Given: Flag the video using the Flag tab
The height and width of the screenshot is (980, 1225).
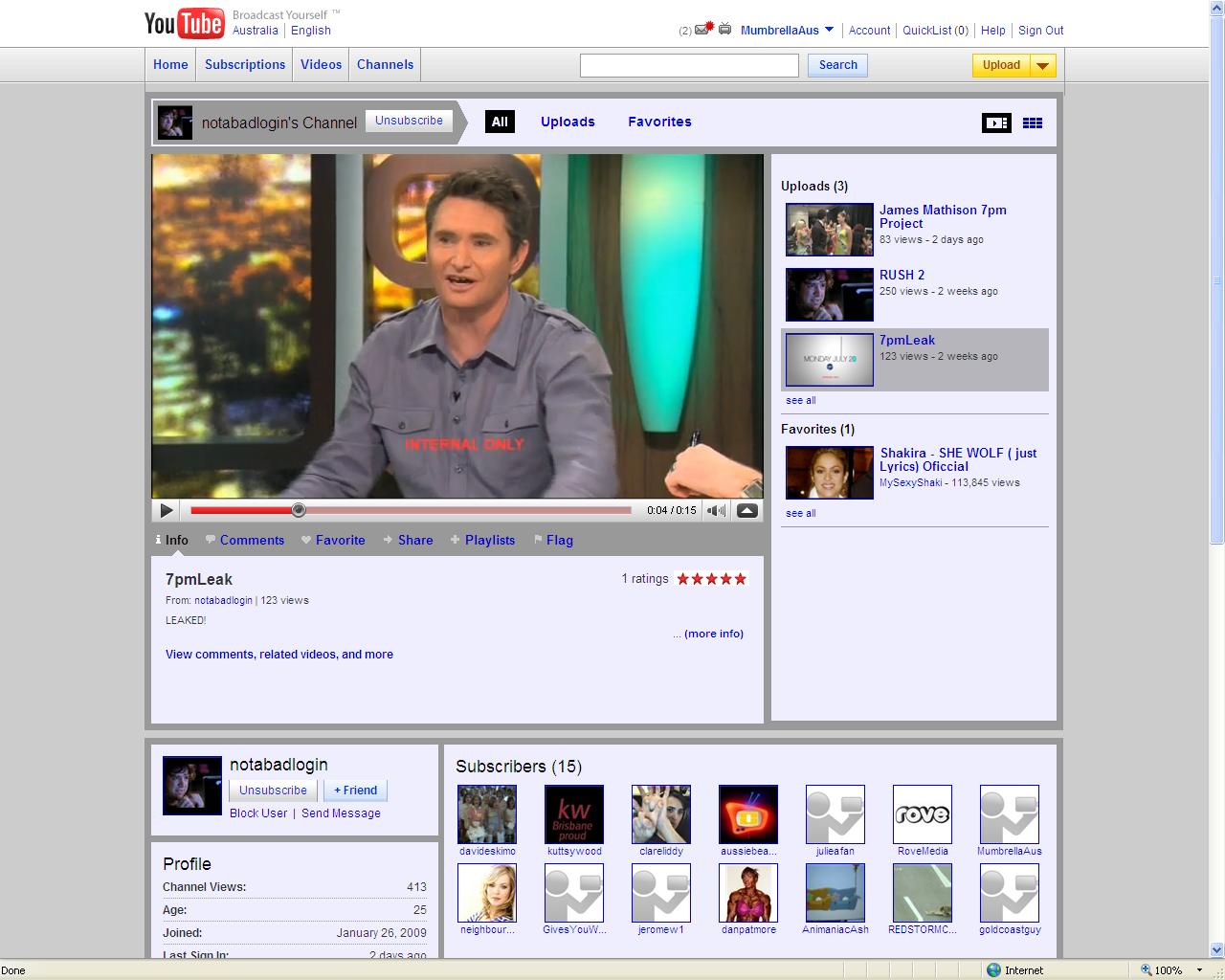Looking at the screenshot, I should tap(553, 540).
